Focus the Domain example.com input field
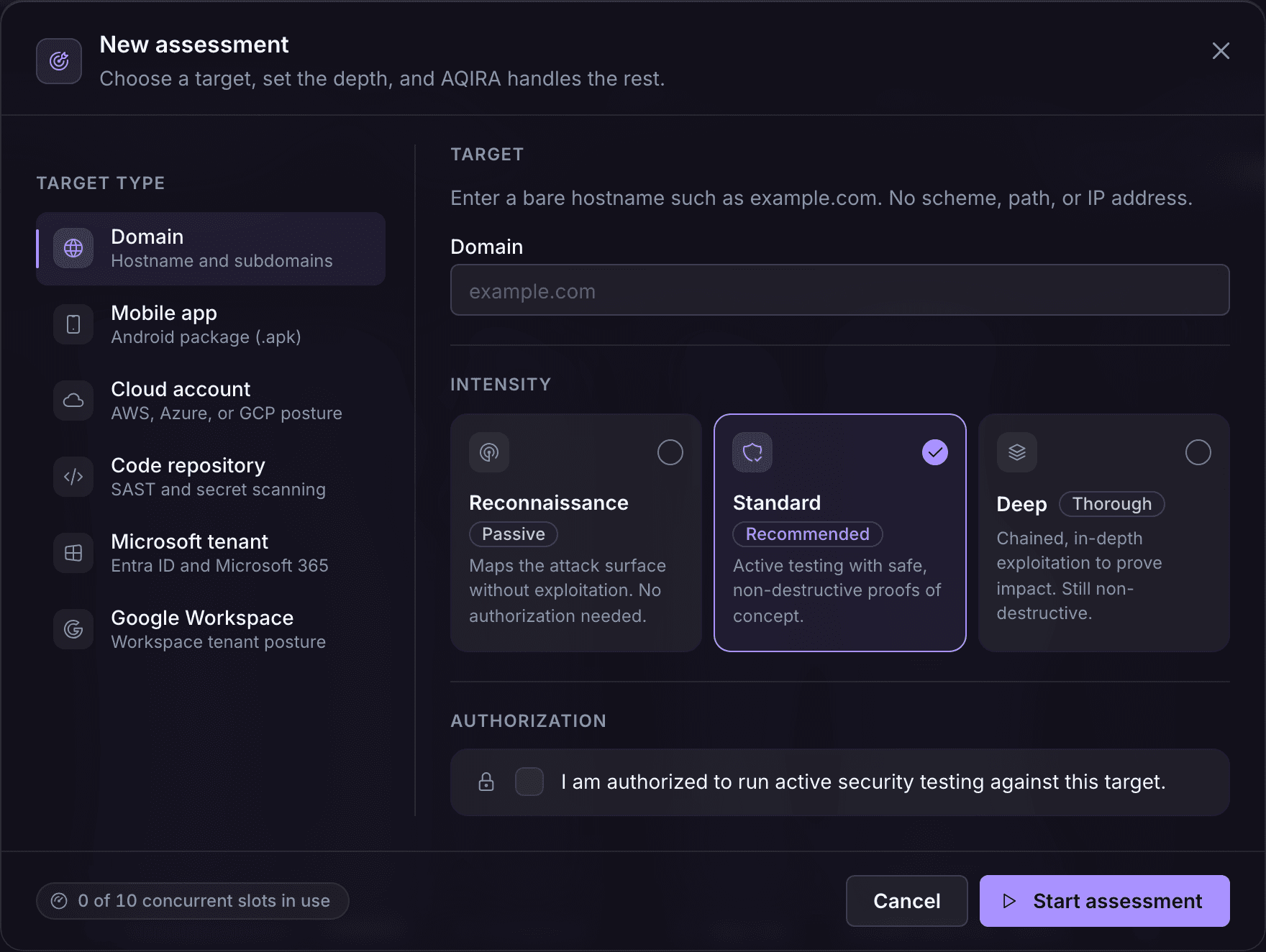 [x=840, y=290]
